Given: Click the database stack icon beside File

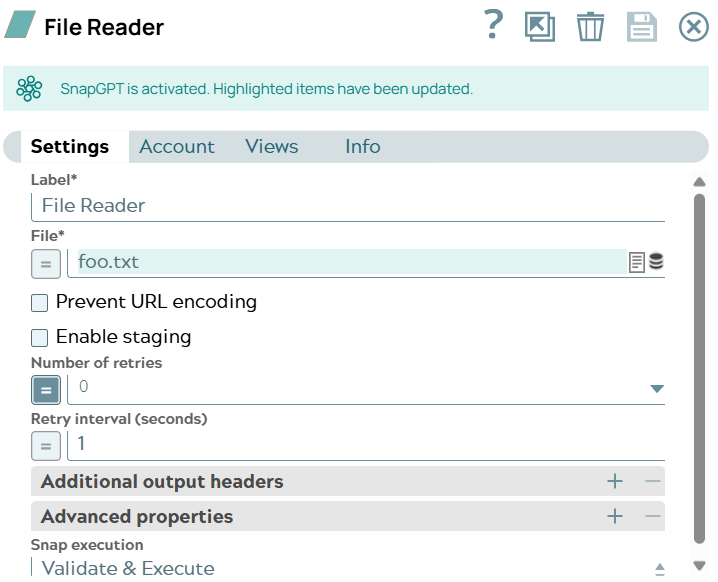Looking at the screenshot, I should tap(656, 262).
